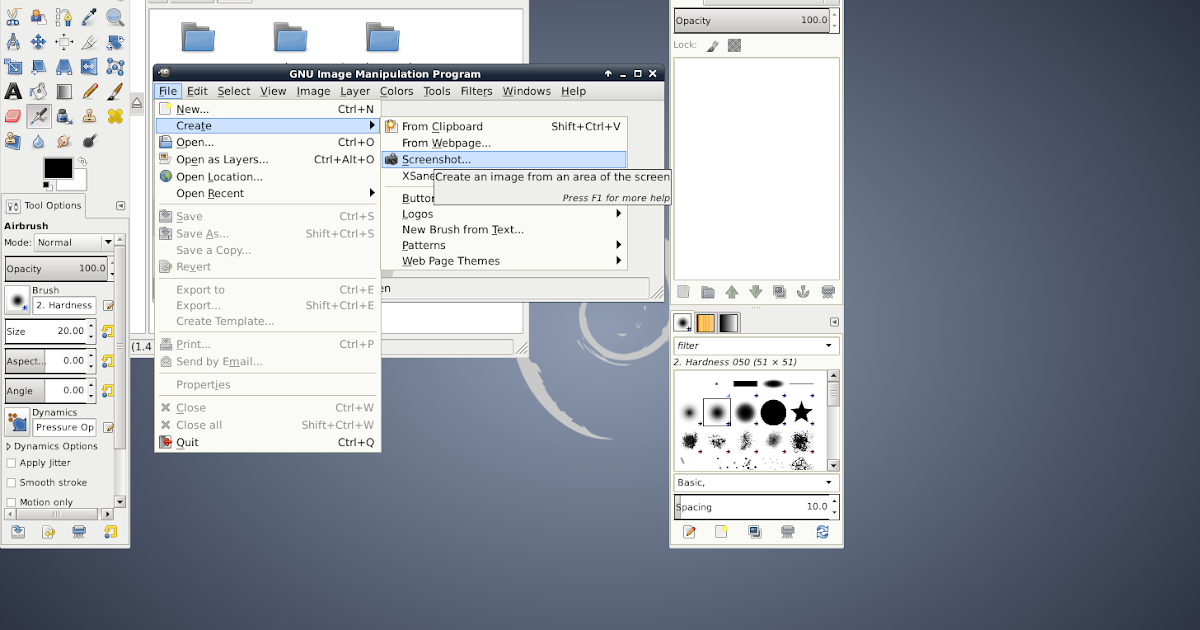Select the Heal bandage tool
This screenshot has height=630, width=1200.
[115, 116]
